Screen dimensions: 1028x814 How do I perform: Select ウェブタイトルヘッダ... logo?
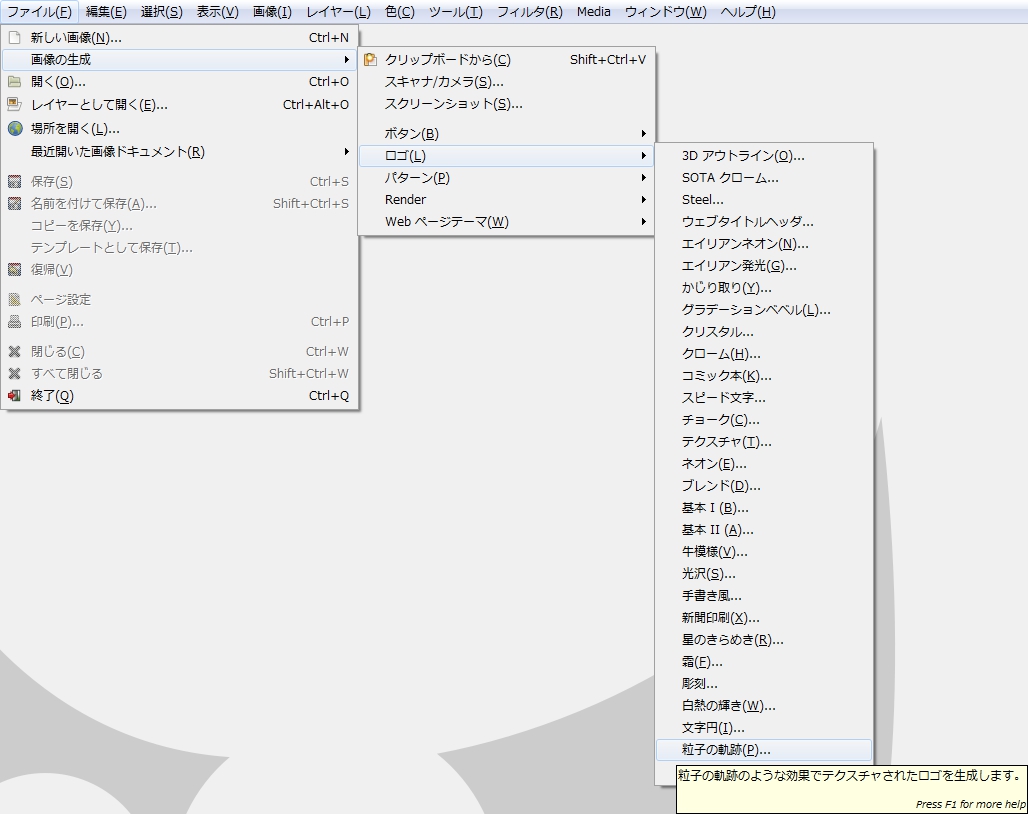click(764, 222)
